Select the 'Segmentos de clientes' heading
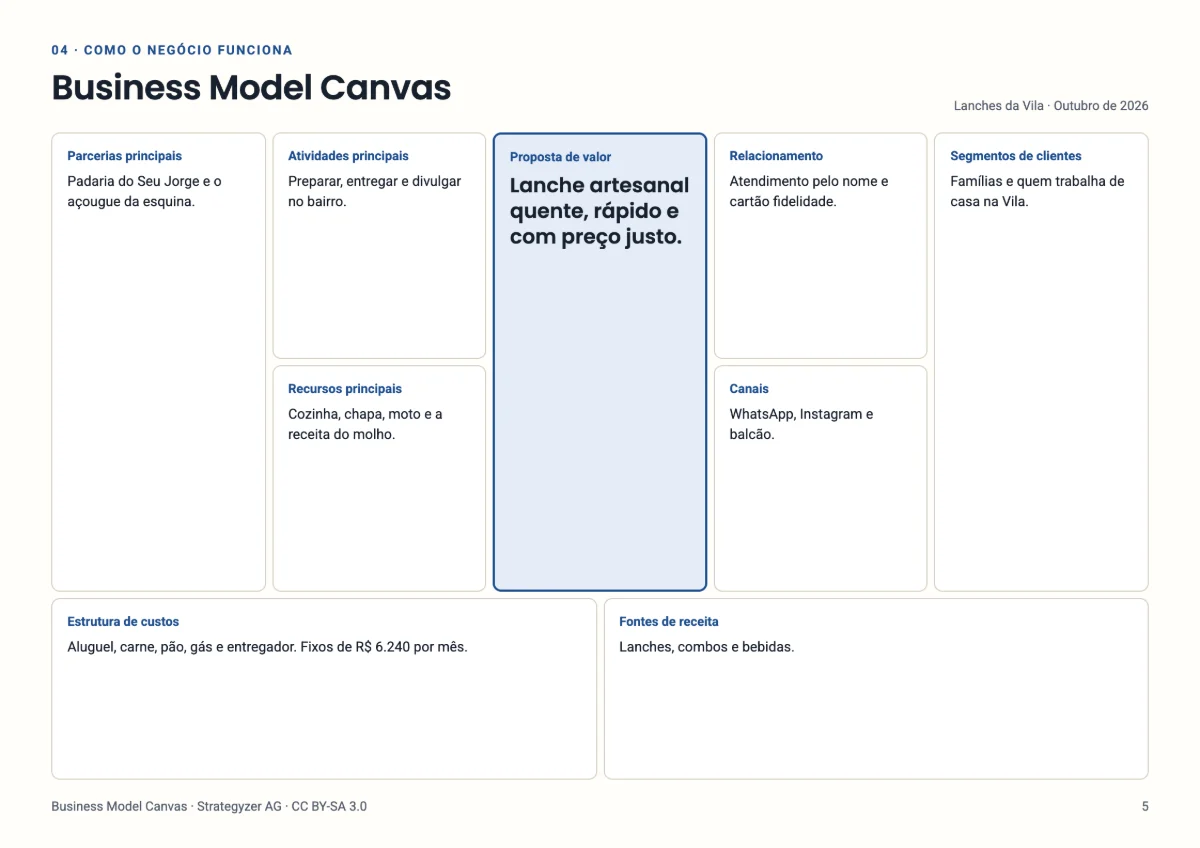The height and width of the screenshot is (848, 1200). click(x=1016, y=156)
